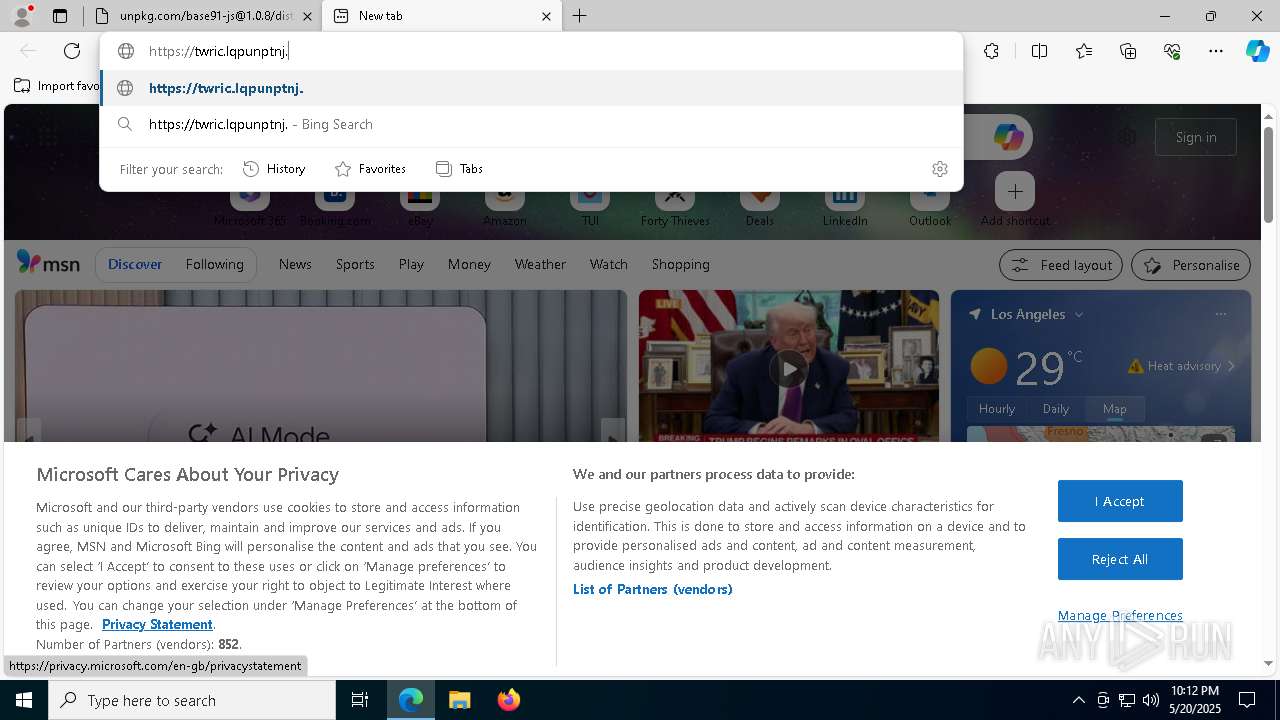1280x720 pixels.
Task: Filter search by Favorites
Action: click(x=370, y=169)
